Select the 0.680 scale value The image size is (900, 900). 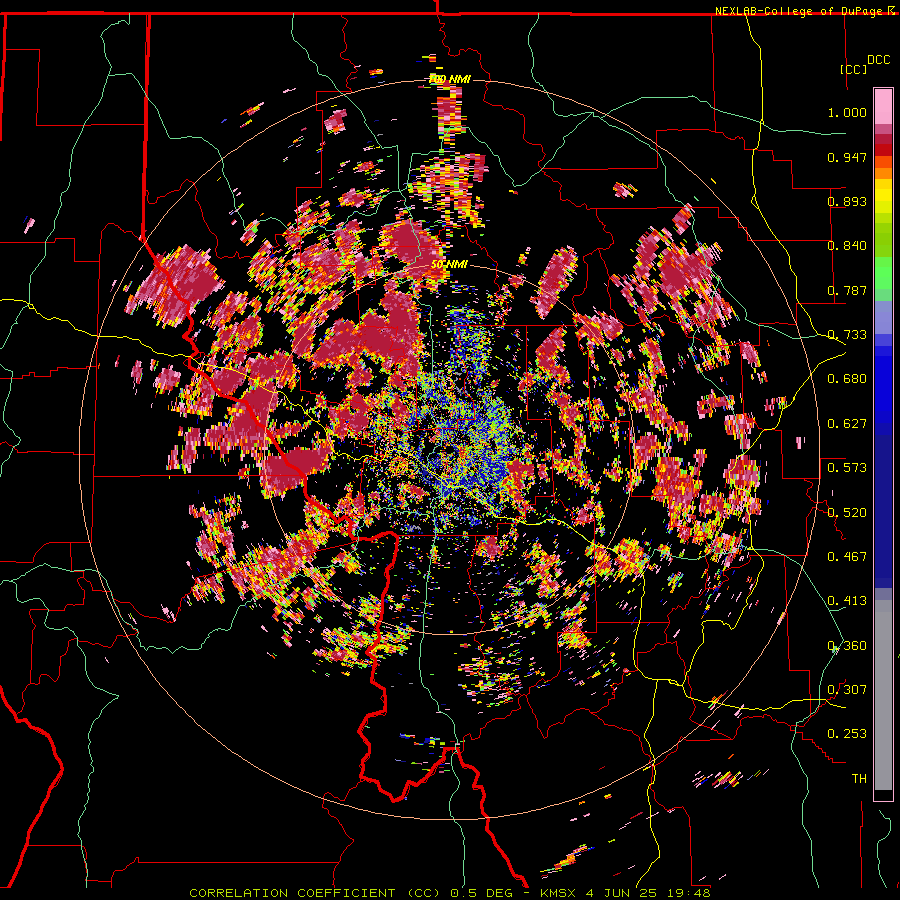pos(847,379)
